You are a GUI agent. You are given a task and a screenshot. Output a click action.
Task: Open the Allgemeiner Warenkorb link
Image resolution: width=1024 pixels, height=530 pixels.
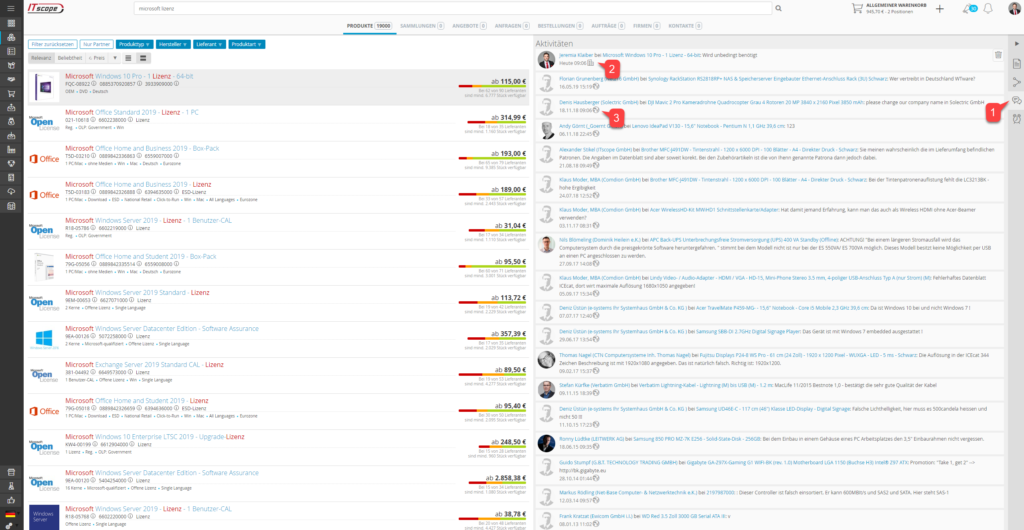pyautogui.click(x=895, y=5)
